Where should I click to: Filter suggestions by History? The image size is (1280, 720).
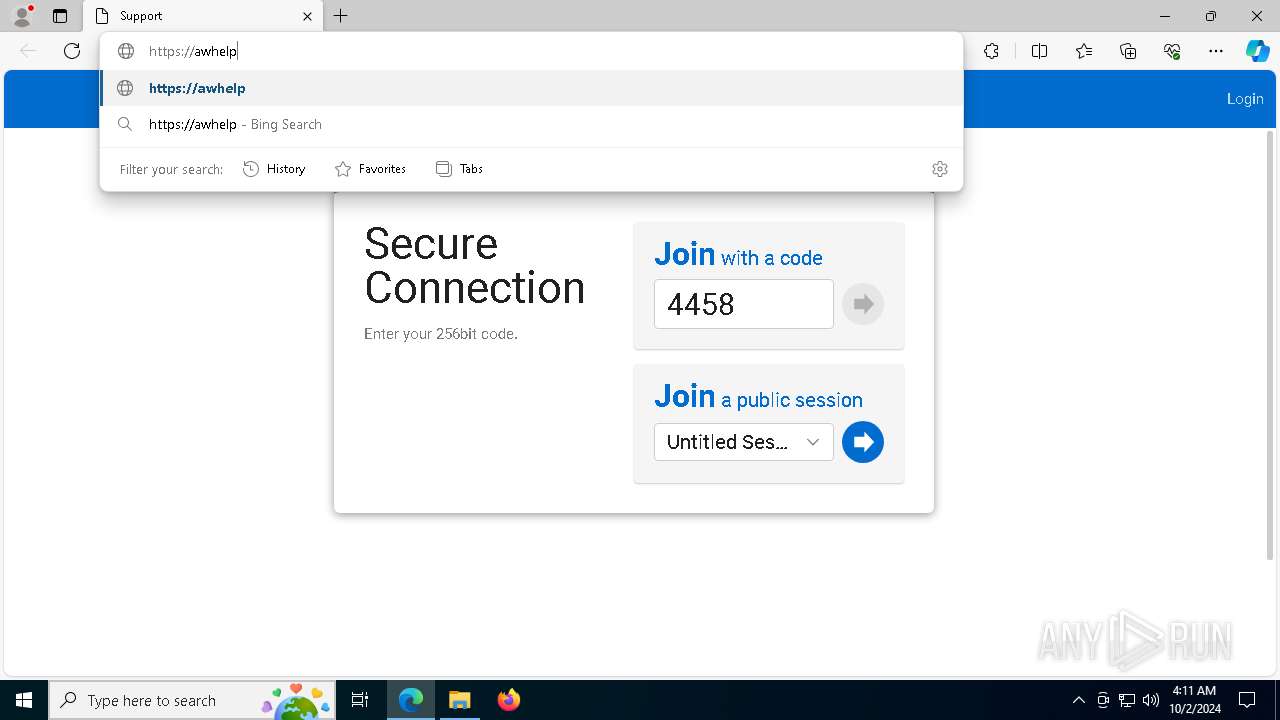(x=274, y=169)
